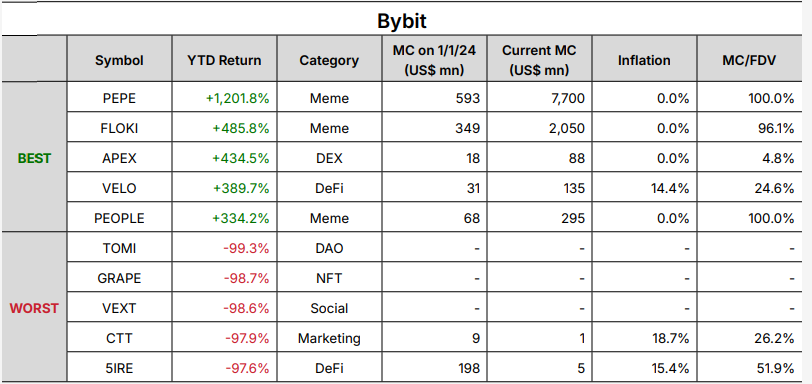This screenshot has width=812, height=384.
Task: Click 5IRE's 51.9% MC/FDV cell
Action: (x=749, y=367)
